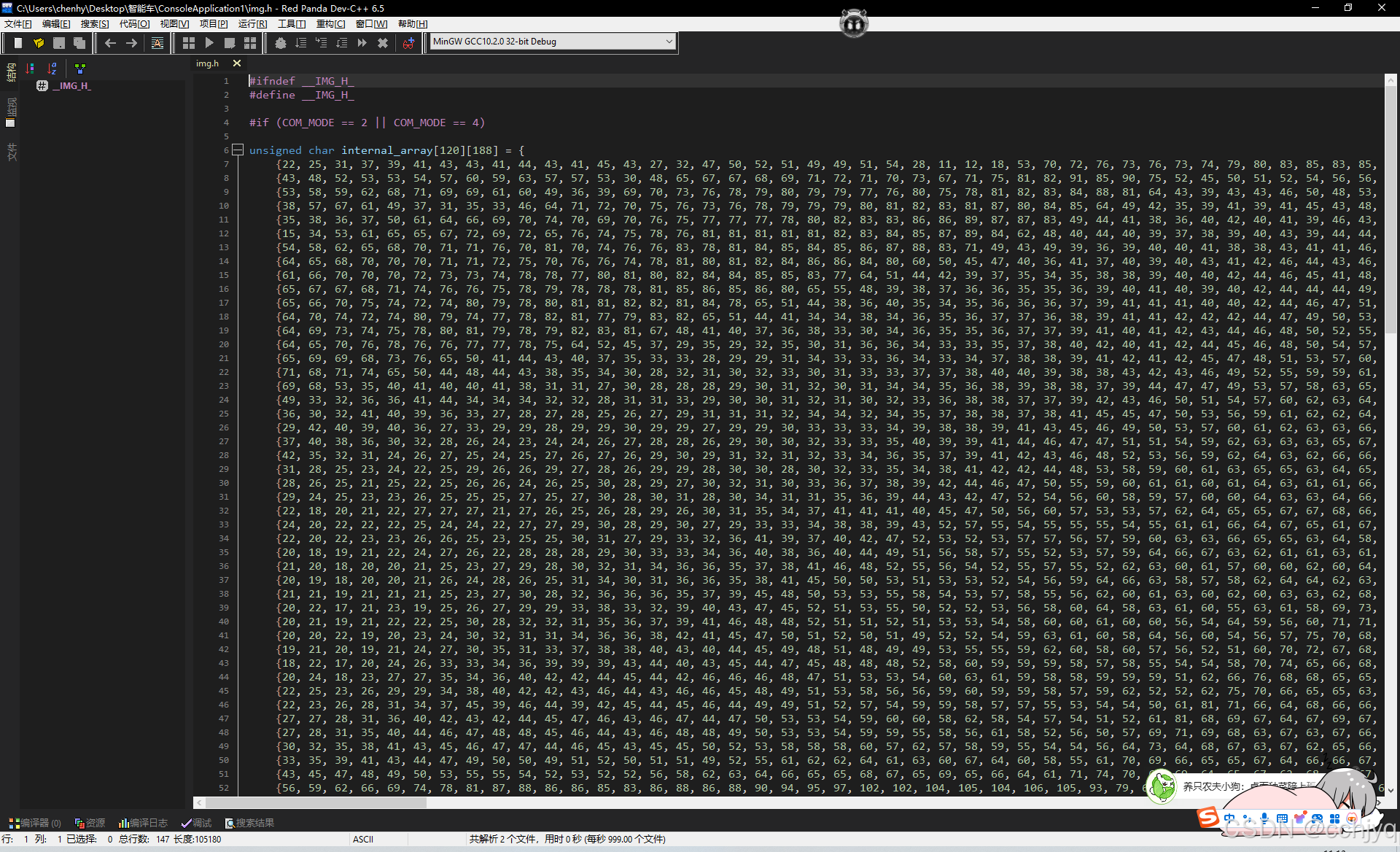Open the 工具[T] menu

pos(292,24)
